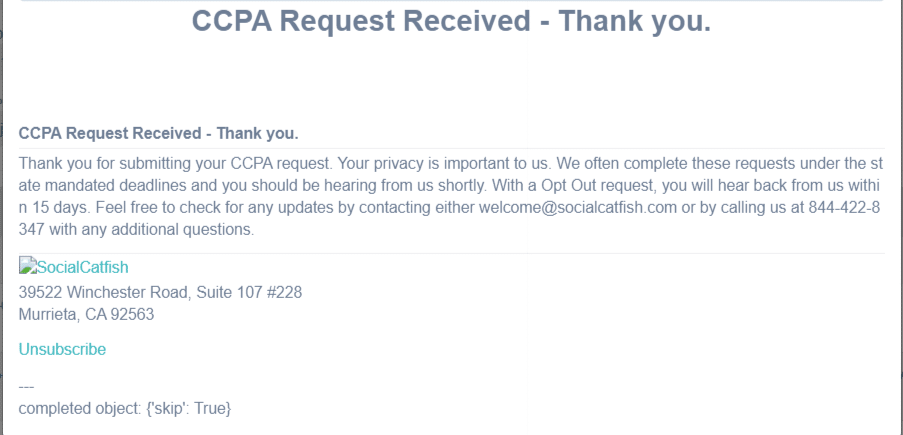Click the welcome@socialcatfish.com email address
The height and width of the screenshot is (435, 903).
point(578,208)
